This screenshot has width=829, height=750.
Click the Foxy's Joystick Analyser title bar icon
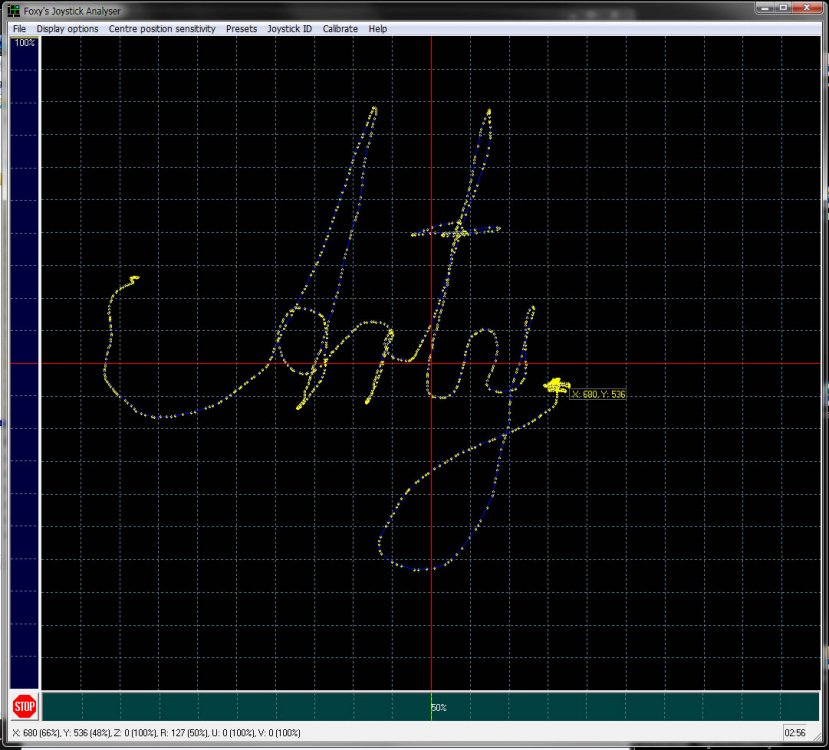point(13,11)
